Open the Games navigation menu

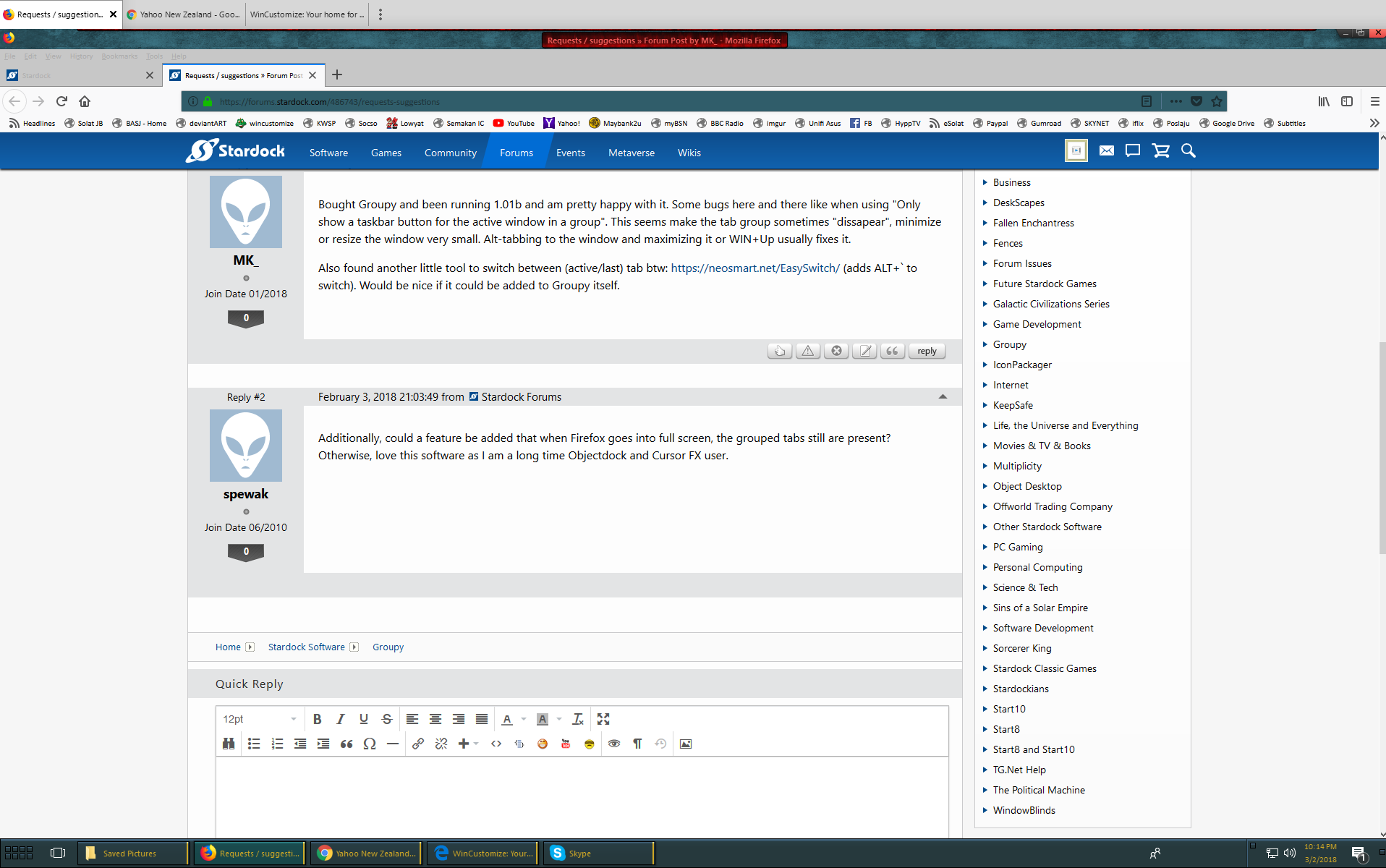[386, 153]
